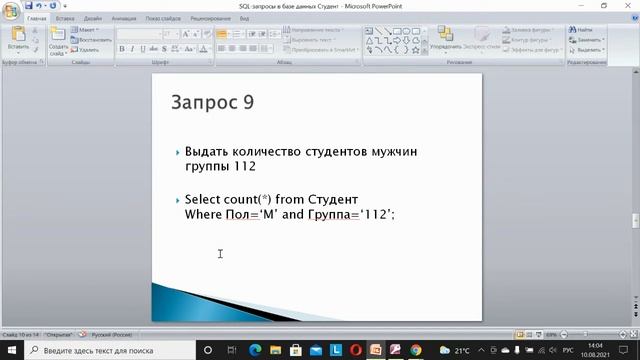Save the presentation from quick access toolbar
Screen dimensions: 640x360
coord(28,6)
